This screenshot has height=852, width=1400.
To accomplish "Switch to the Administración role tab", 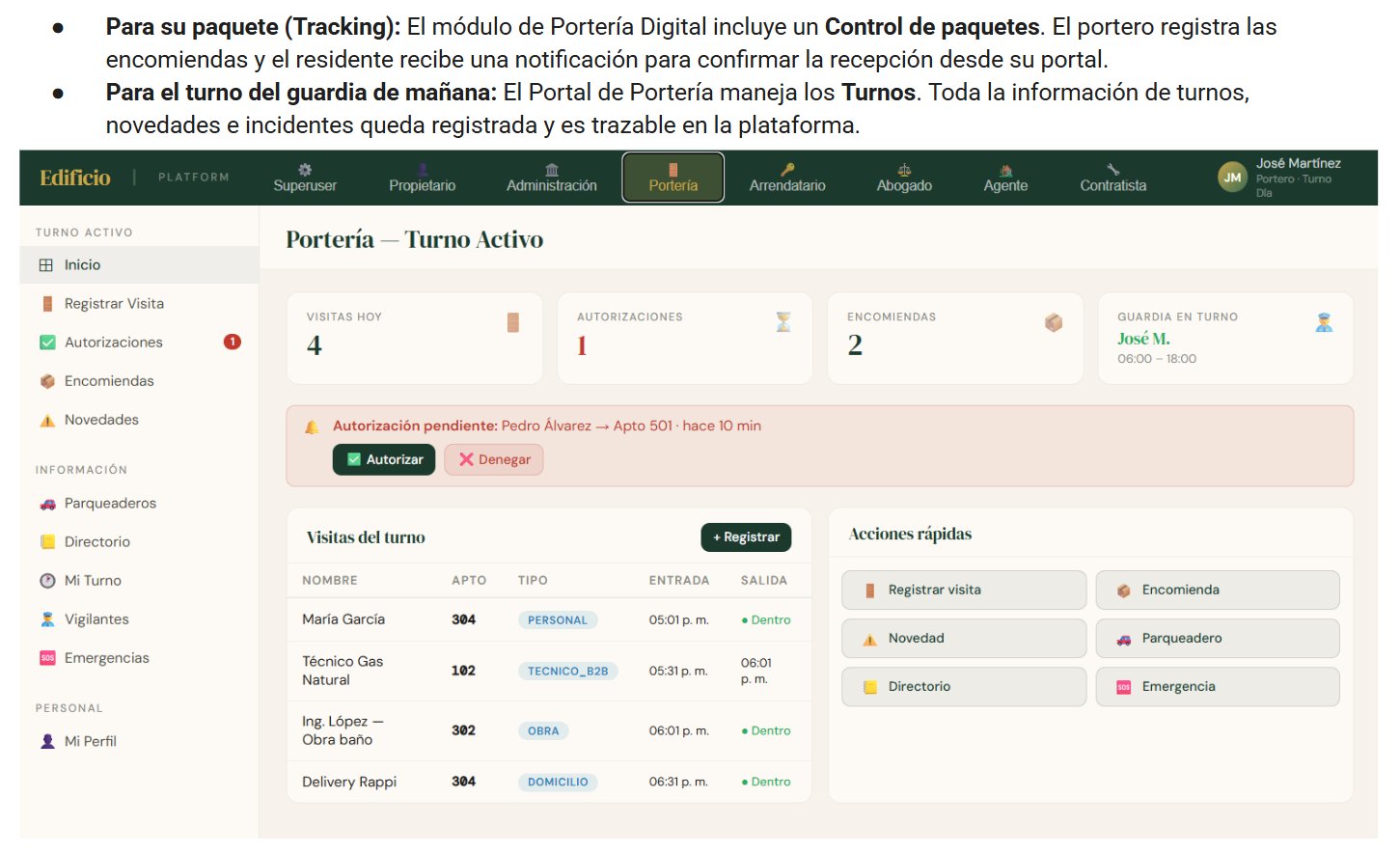I will coord(552,178).
